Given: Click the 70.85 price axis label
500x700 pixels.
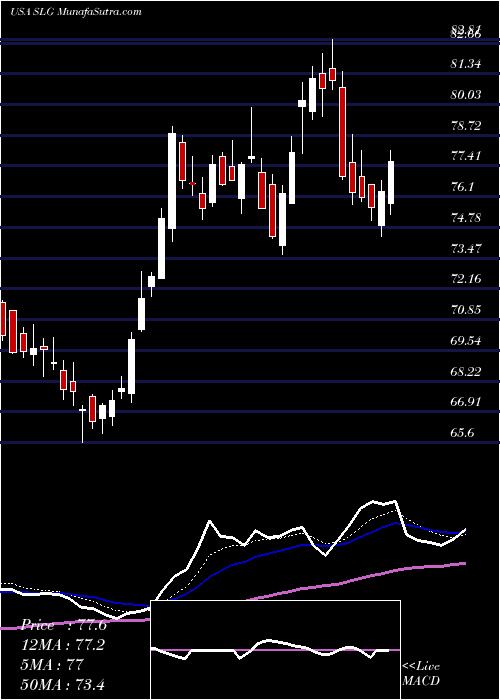Looking at the screenshot, I should click(466, 309).
